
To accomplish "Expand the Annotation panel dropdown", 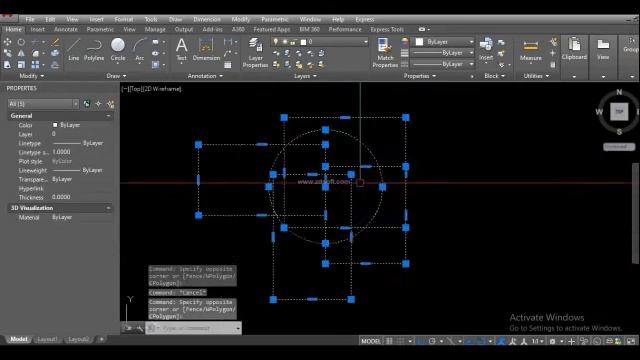I will pos(205,76).
